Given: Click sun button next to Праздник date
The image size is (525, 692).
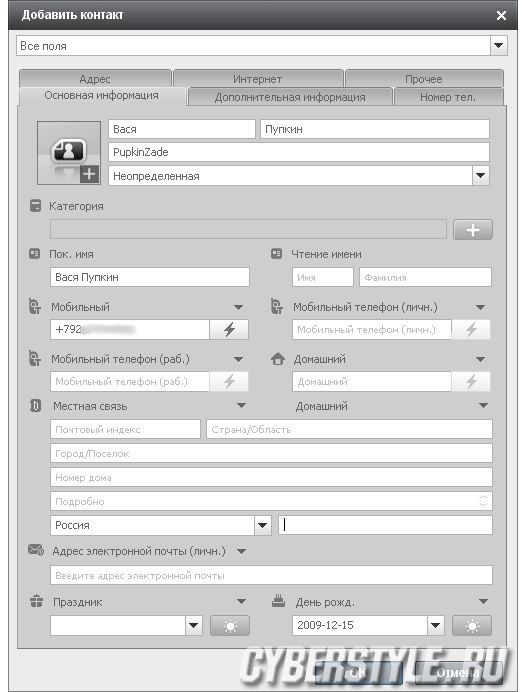Looking at the screenshot, I should pyautogui.click(x=230, y=626).
